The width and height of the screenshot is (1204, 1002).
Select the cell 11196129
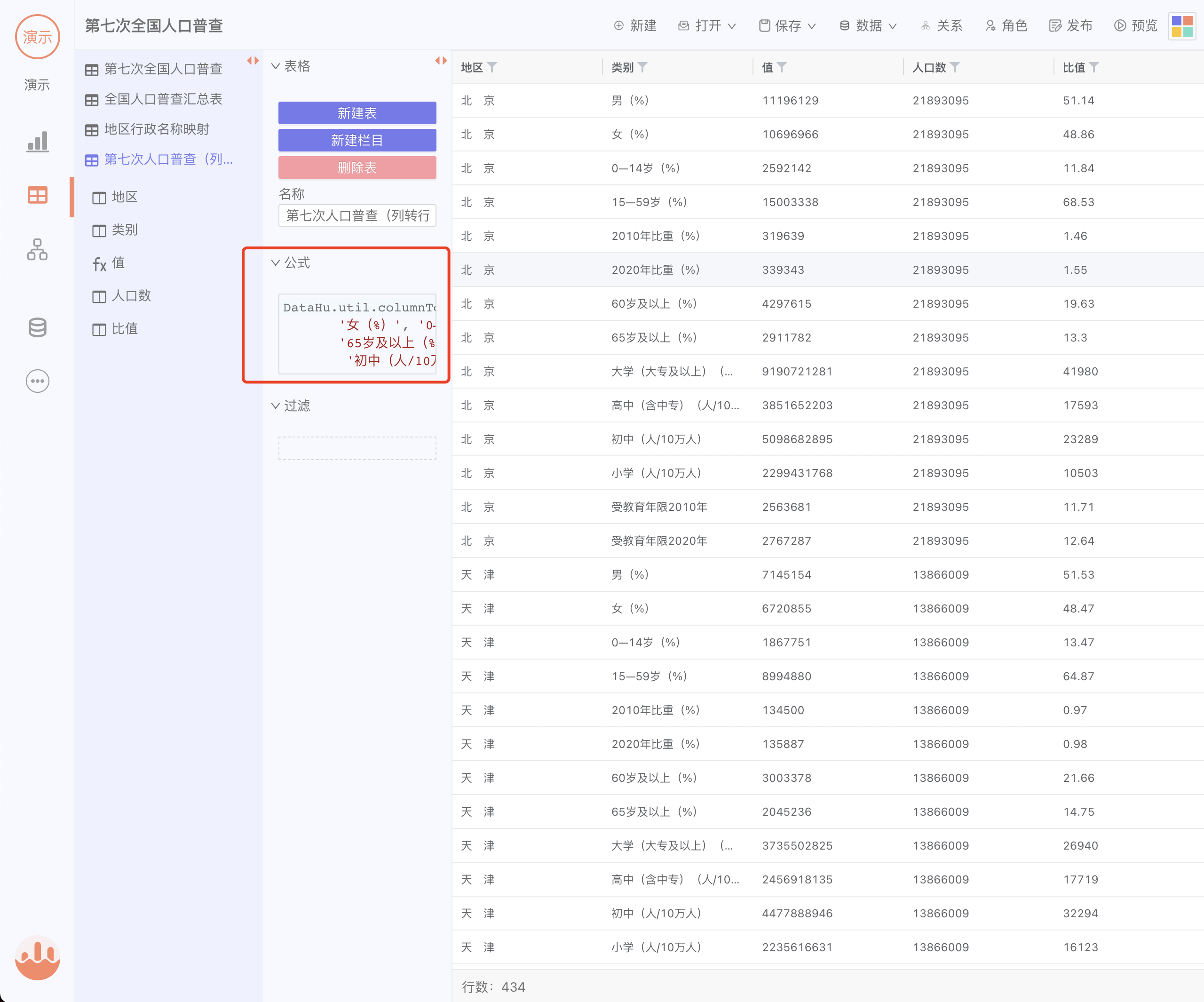[x=790, y=101]
